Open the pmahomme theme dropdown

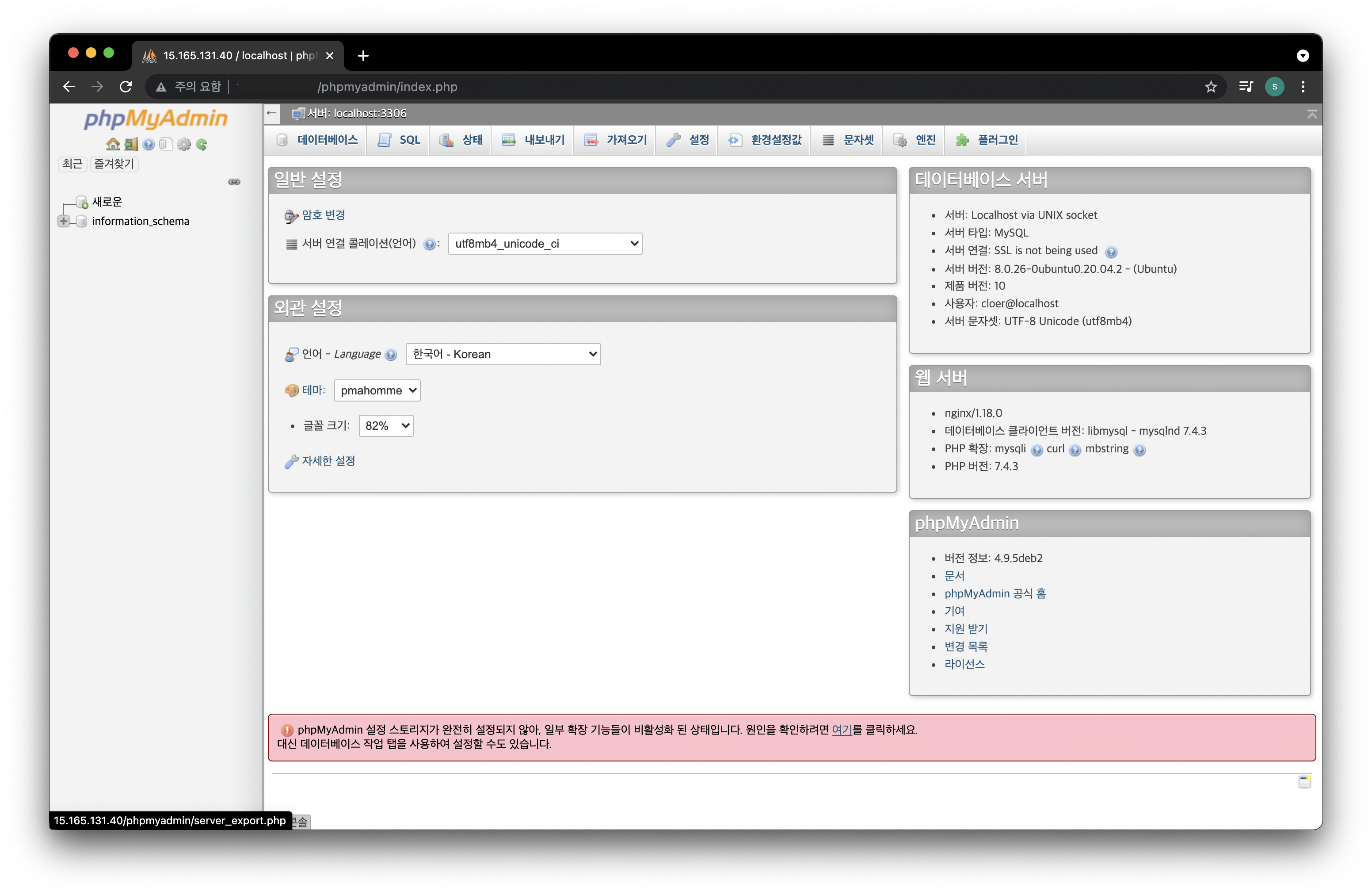[x=377, y=390]
